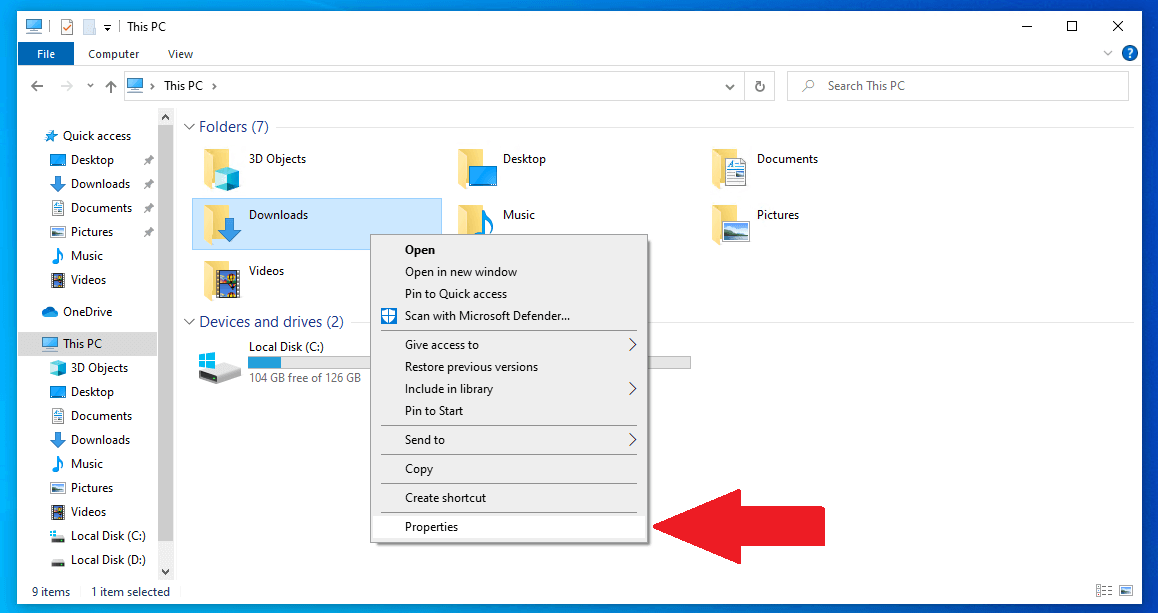
Task: Switch to the View ribbon tab
Action: click(x=180, y=53)
